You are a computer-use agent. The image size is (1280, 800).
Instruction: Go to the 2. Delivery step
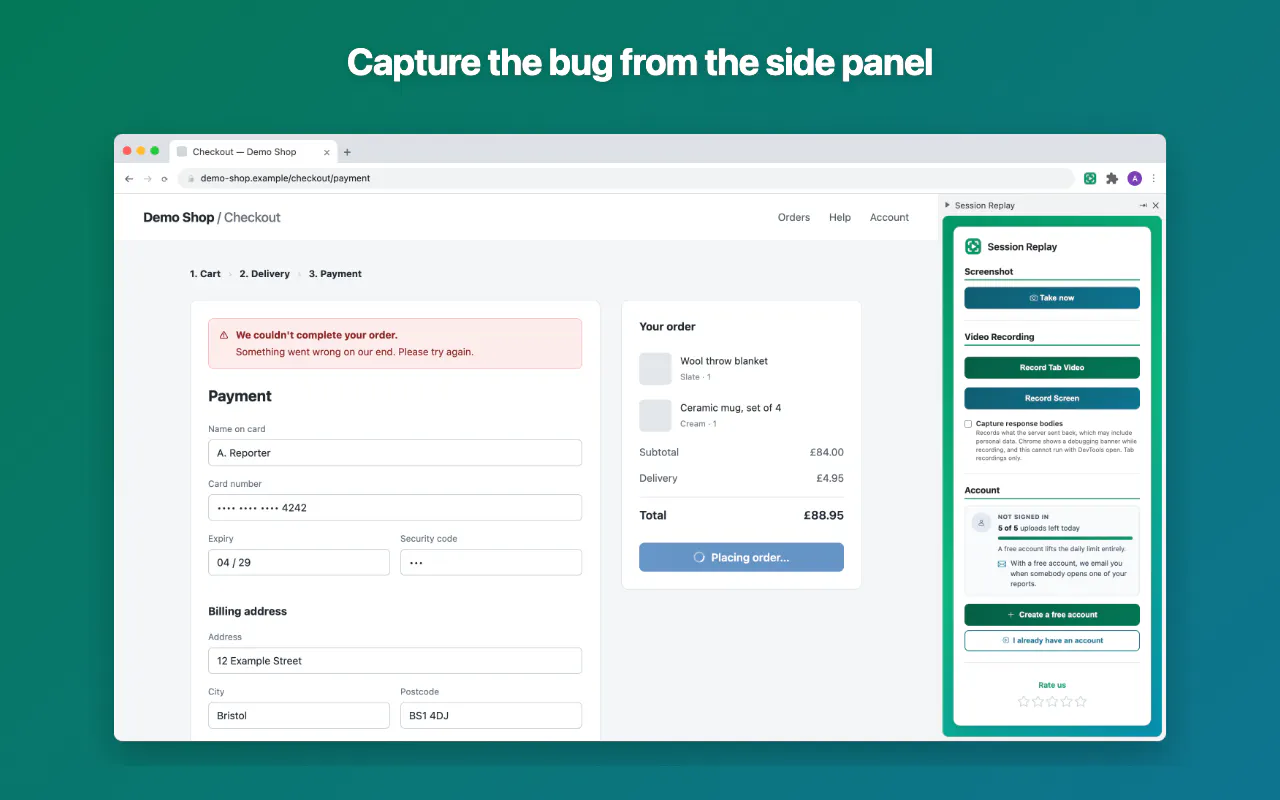pos(264,274)
